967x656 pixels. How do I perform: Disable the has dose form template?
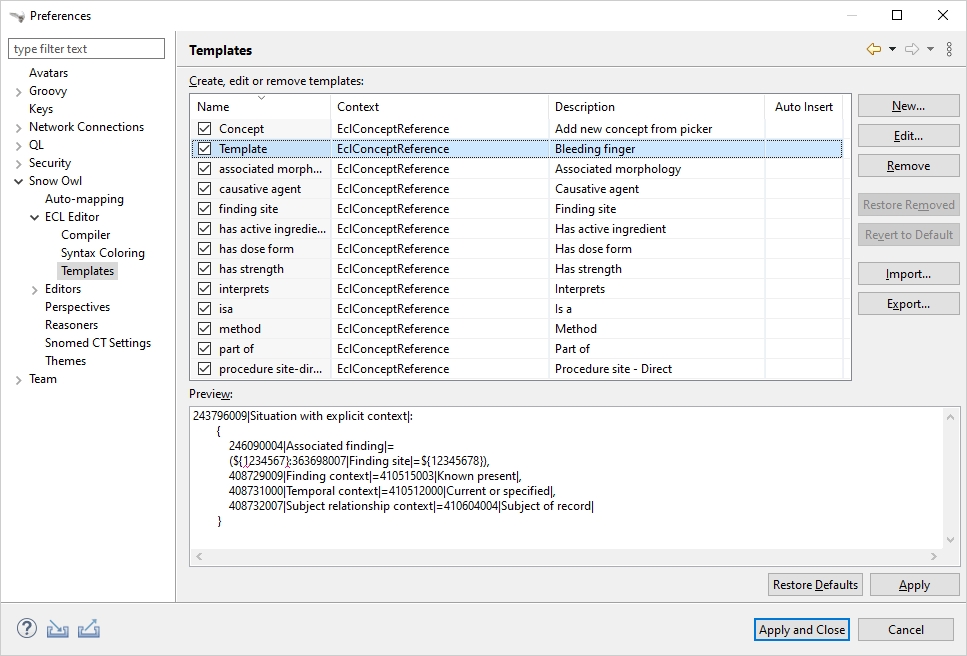(x=205, y=249)
